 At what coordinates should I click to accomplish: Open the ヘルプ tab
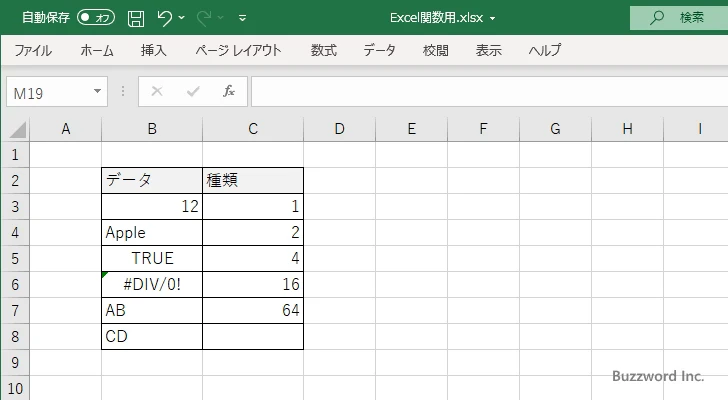pos(545,50)
